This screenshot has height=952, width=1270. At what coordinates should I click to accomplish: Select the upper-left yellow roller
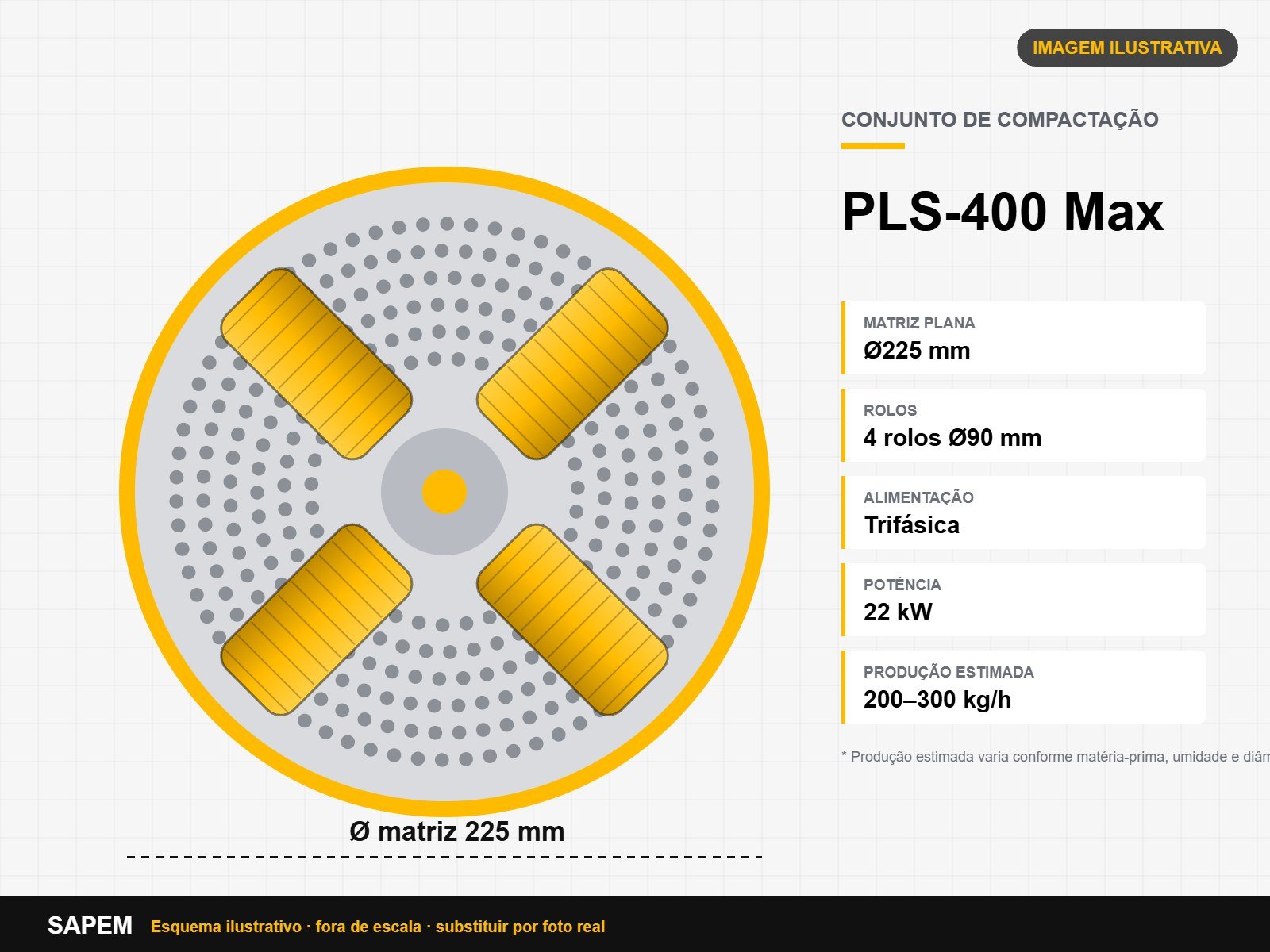316,363
